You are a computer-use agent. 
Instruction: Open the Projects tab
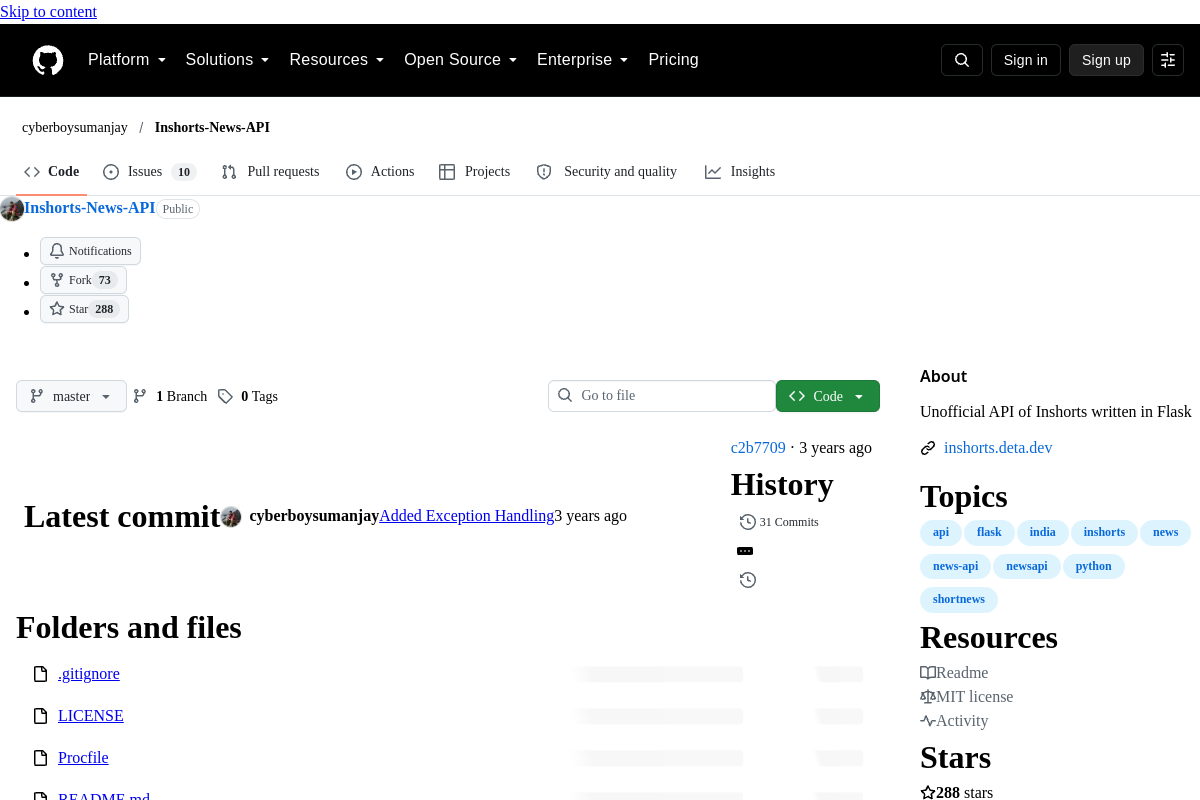coord(475,172)
